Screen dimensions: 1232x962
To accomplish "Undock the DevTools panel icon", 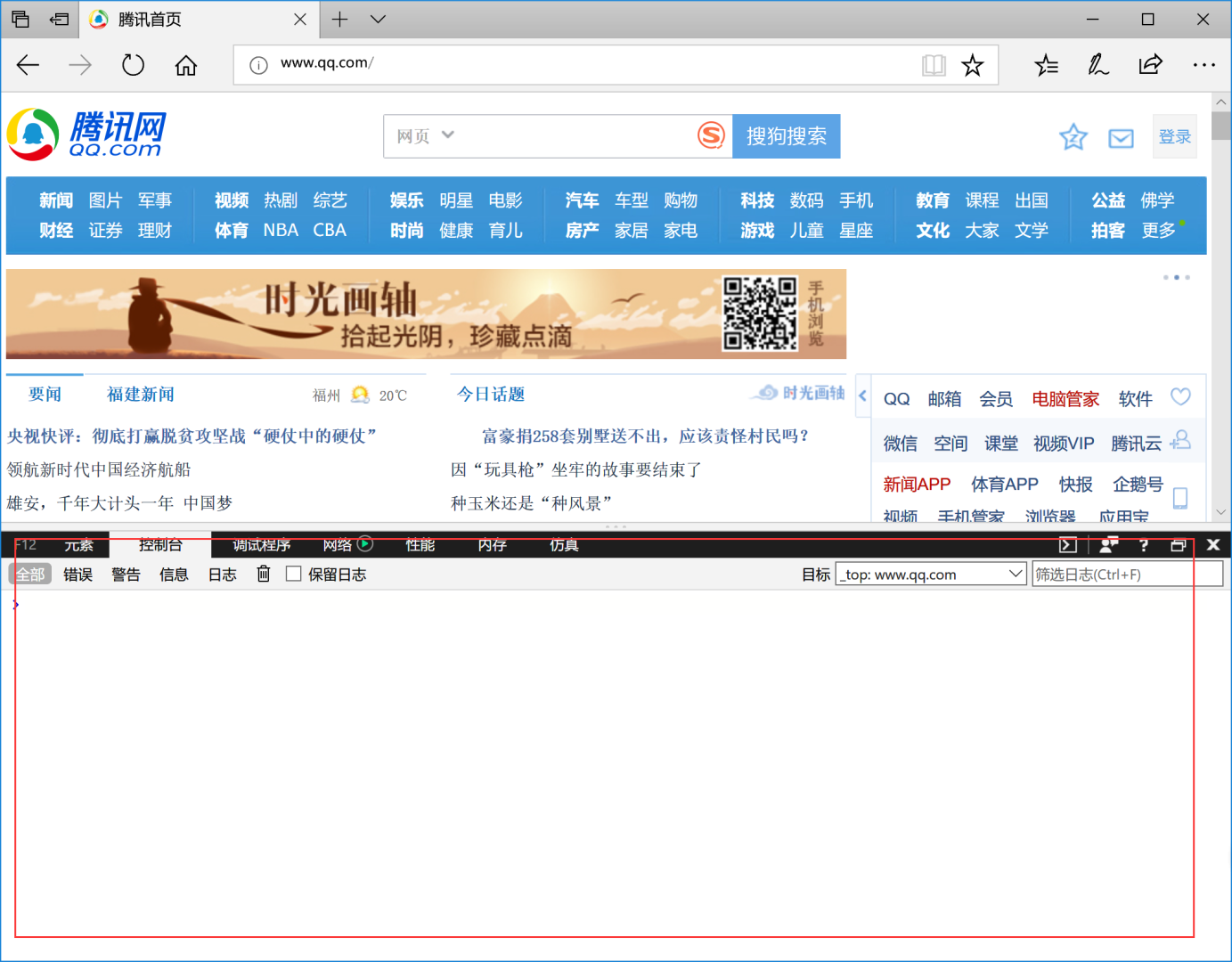I will click(1178, 544).
